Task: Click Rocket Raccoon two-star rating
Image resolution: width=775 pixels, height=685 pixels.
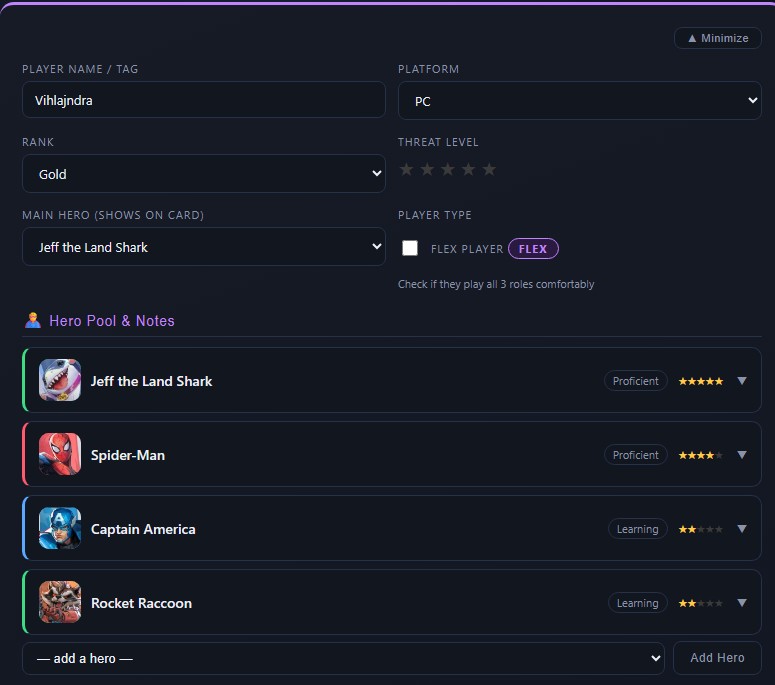Action: click(701, 603)
